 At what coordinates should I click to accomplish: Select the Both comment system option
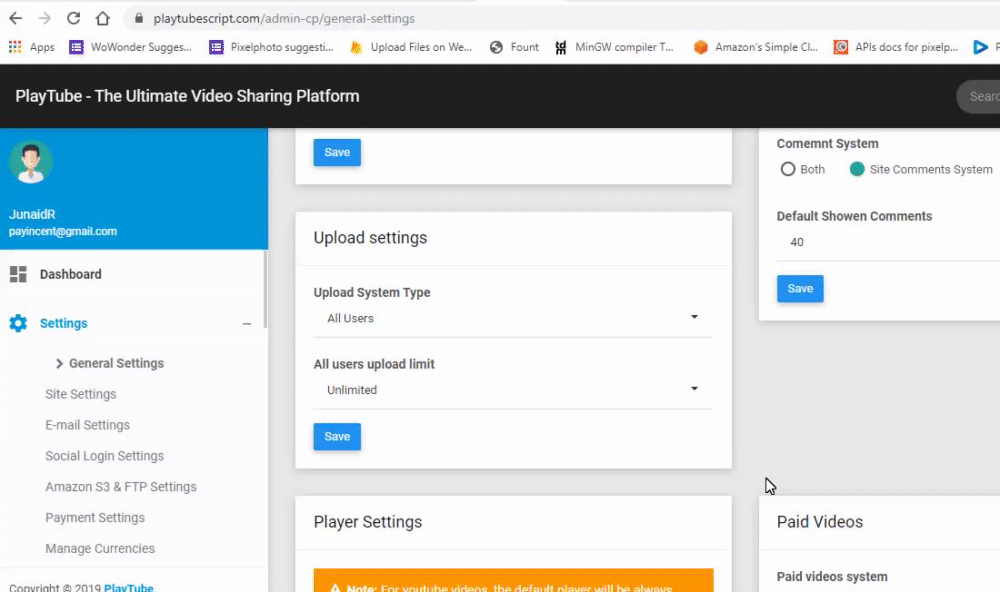(788, 169)
